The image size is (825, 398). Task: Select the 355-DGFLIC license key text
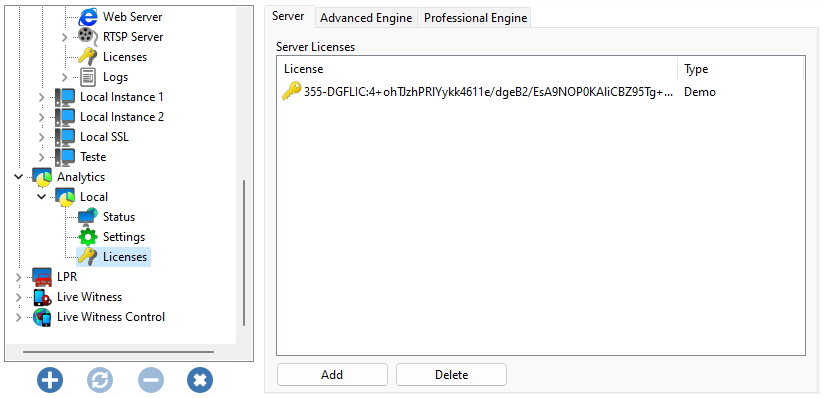(x=489, y=92)
